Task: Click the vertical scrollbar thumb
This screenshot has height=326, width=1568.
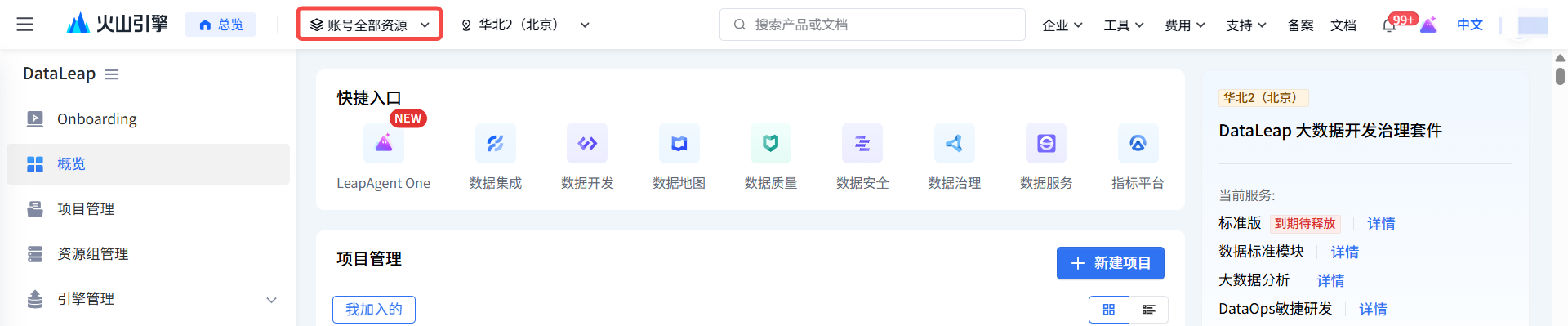Action: [x=1560, y=76]
